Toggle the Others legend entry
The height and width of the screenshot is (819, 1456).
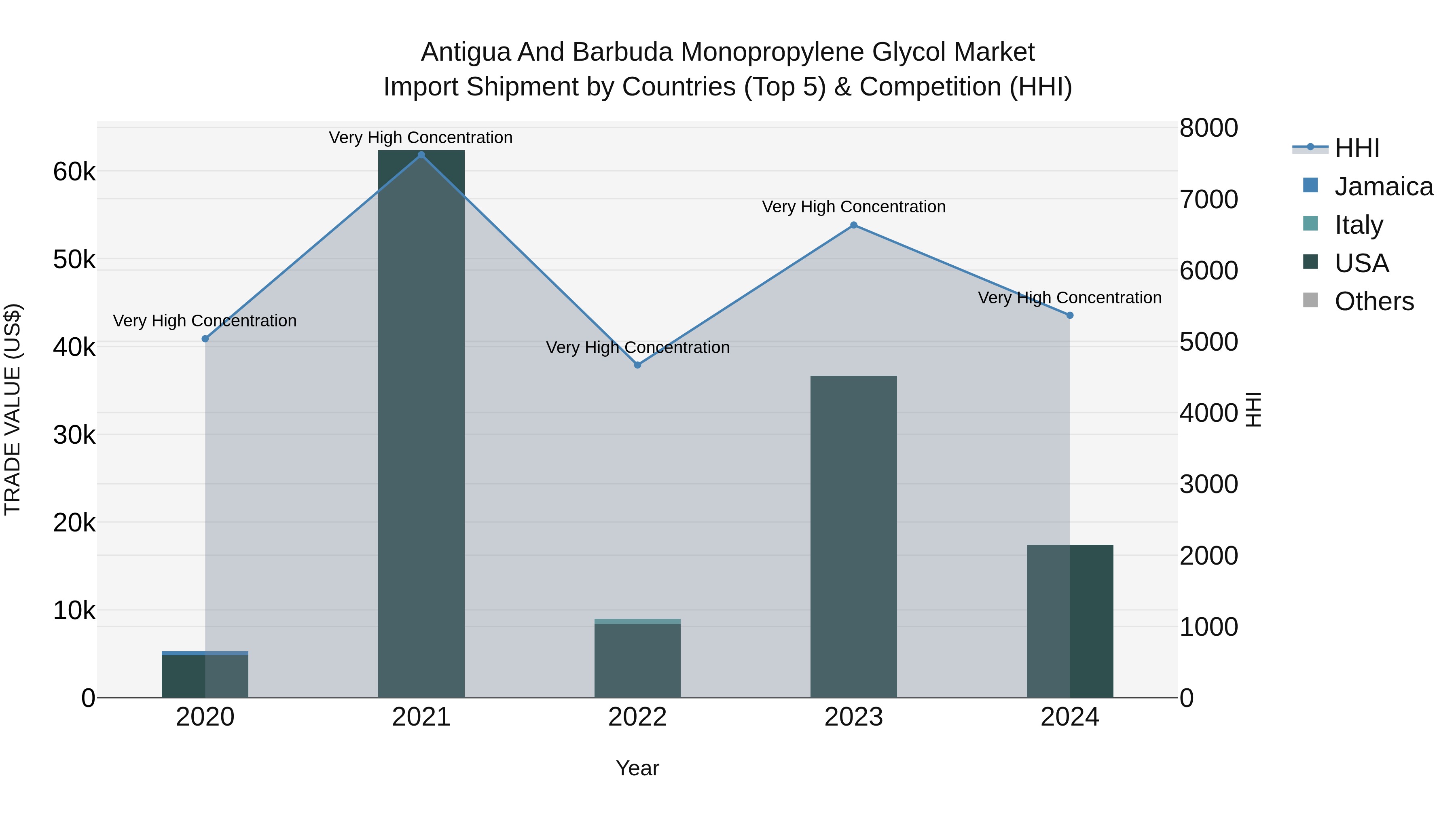(1358, 301)
